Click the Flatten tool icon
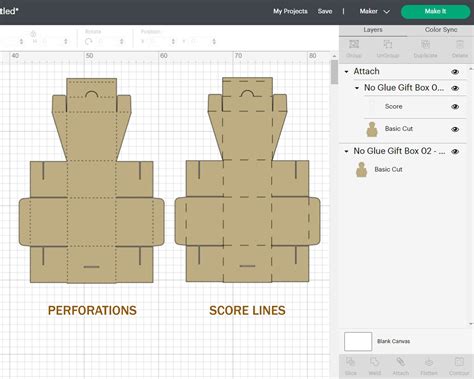Screen dimensions: 474x379 [x=429, y=362]
